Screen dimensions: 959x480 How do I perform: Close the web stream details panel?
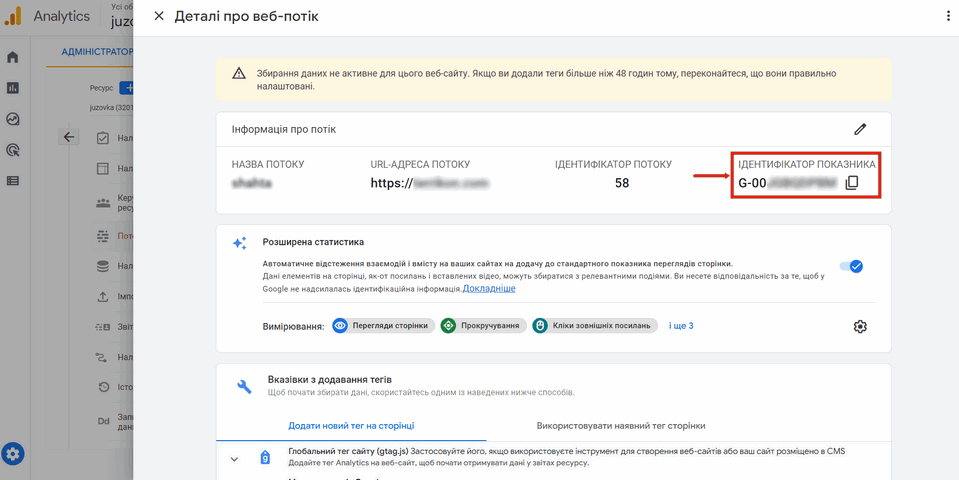[x=158, y=17]
